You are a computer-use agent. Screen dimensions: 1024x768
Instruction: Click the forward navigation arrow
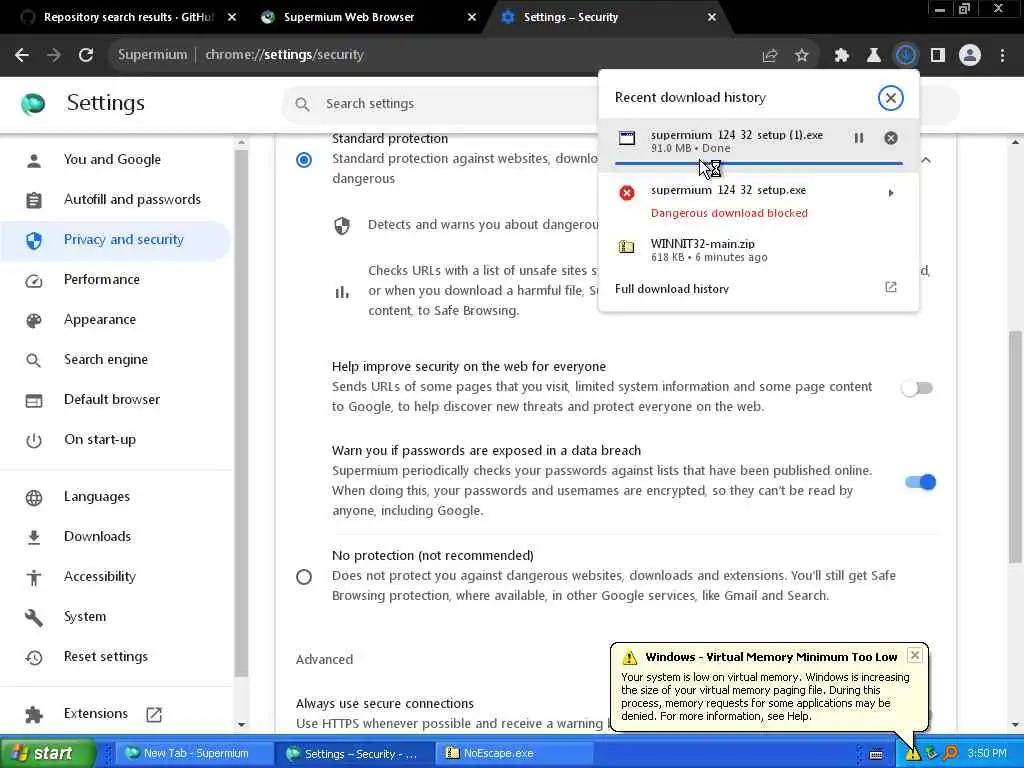click(54, 55)
